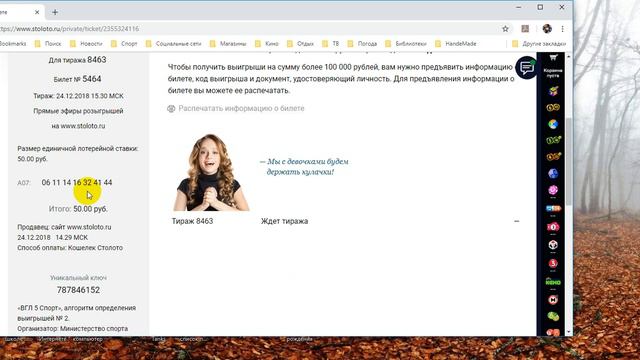Click the 'Тираж 8463' label under photo
Image resolution: width=640 pixels, height=360 pixels.
click(x=192, y=221)
